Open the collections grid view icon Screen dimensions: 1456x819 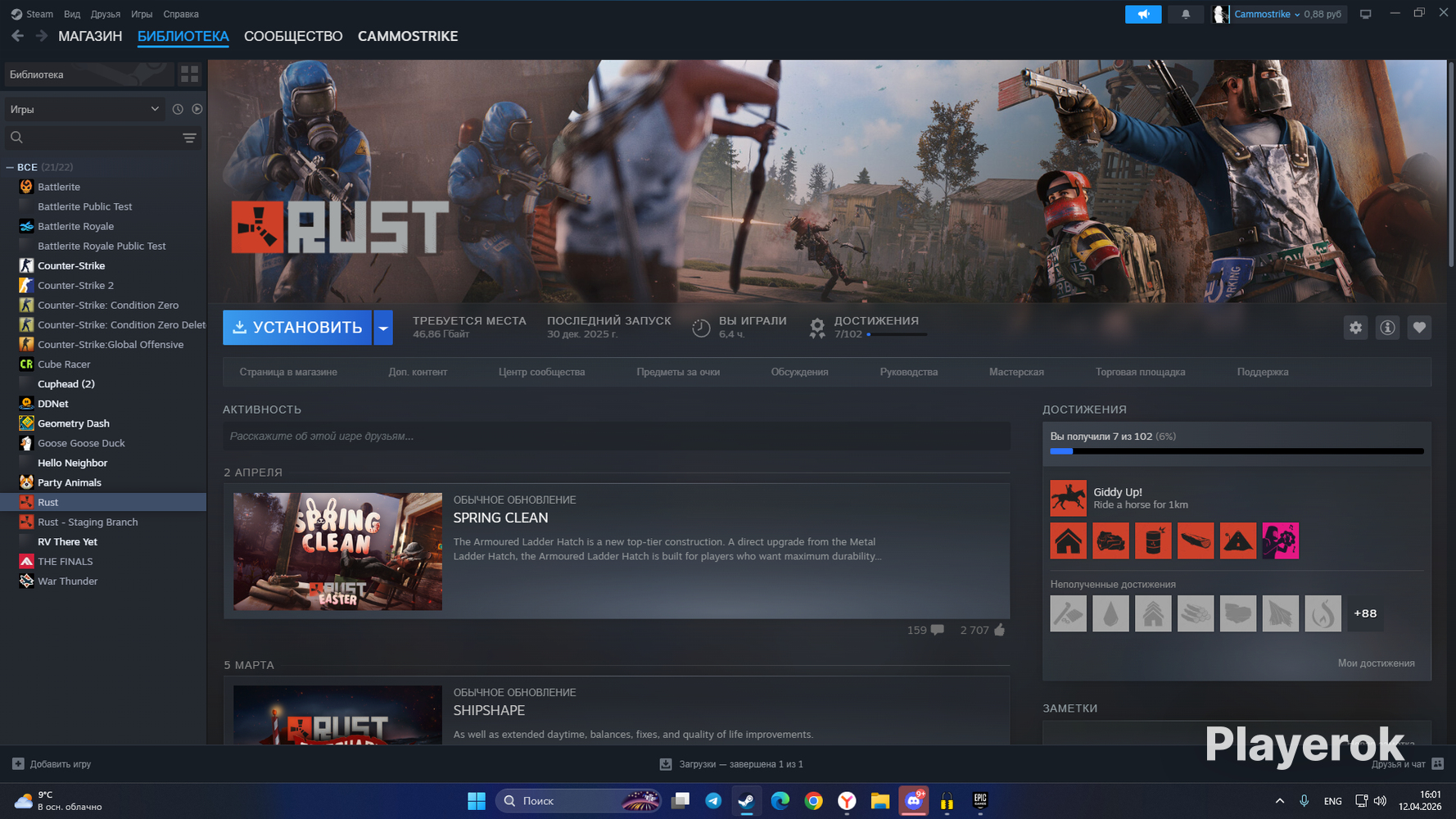click(x=189, y=75)
